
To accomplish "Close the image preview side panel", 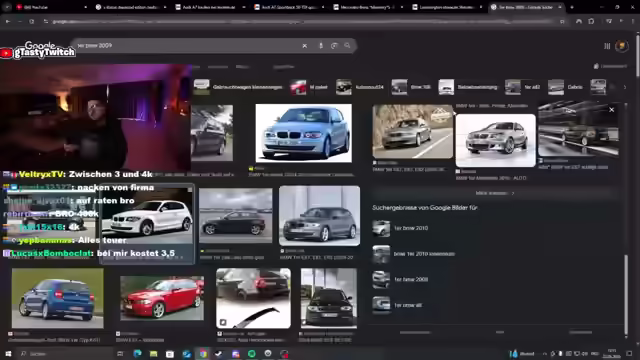I will point(611,110).
